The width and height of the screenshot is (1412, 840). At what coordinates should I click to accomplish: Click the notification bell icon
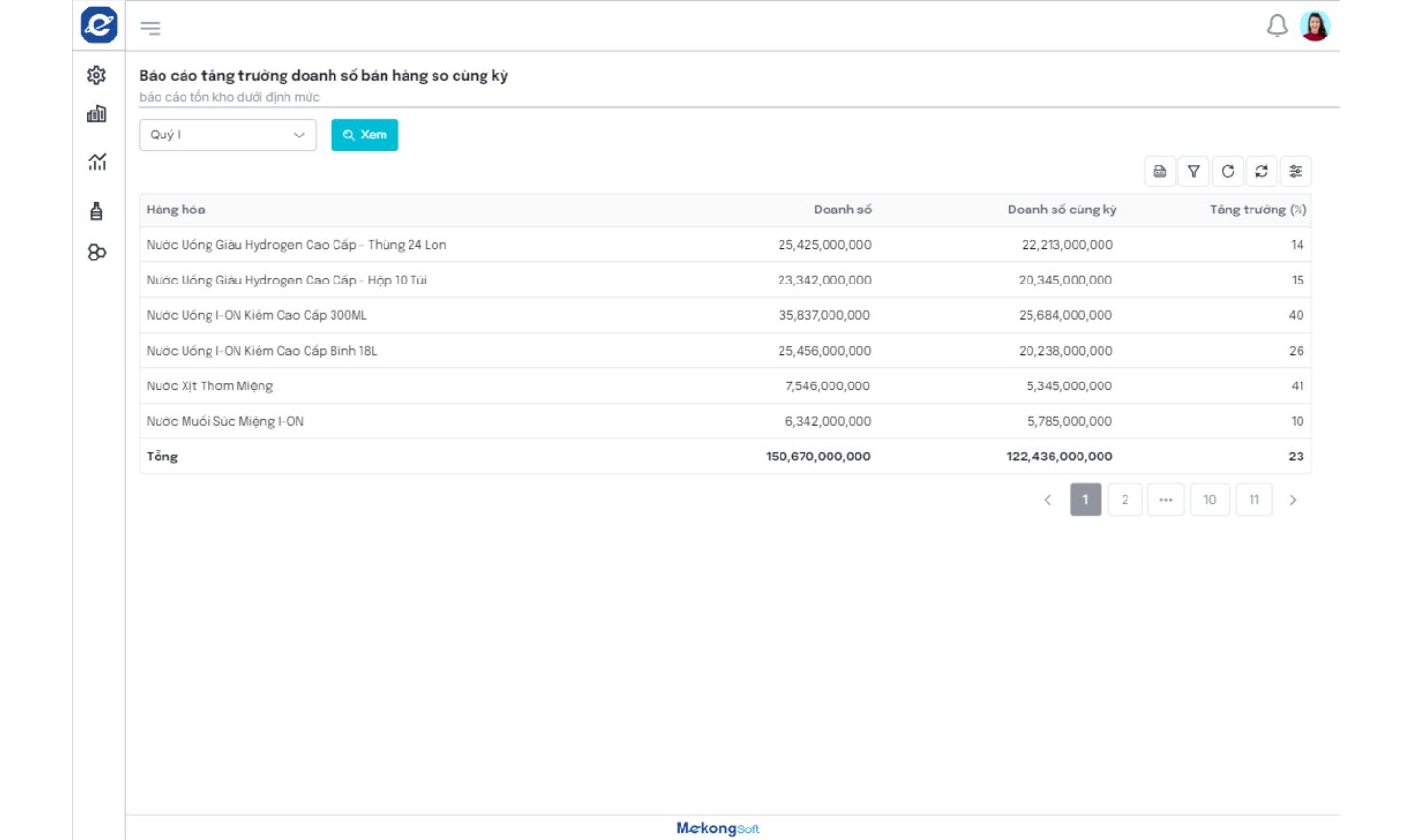[1276, 26]
